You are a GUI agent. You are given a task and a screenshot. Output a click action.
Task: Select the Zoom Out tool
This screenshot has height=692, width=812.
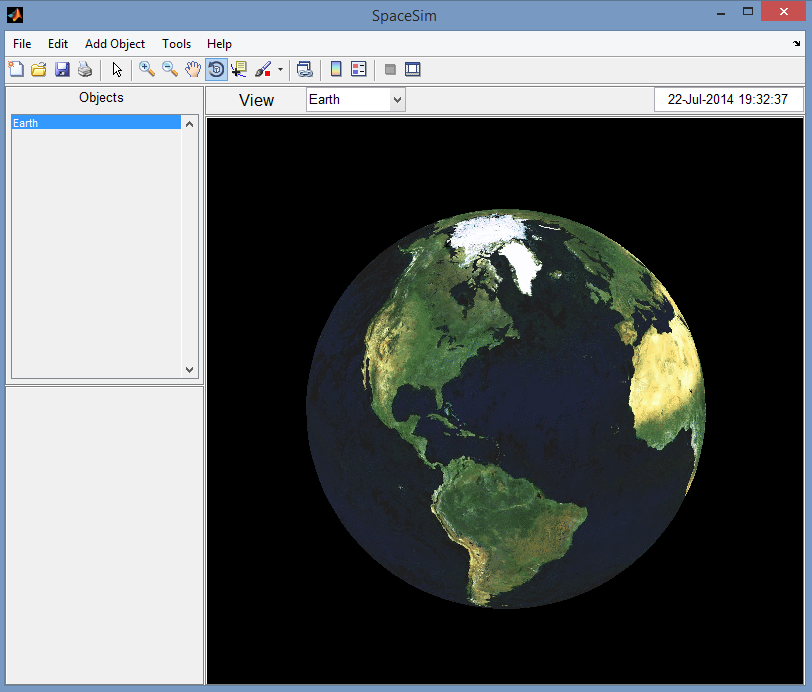coord(170,69)
